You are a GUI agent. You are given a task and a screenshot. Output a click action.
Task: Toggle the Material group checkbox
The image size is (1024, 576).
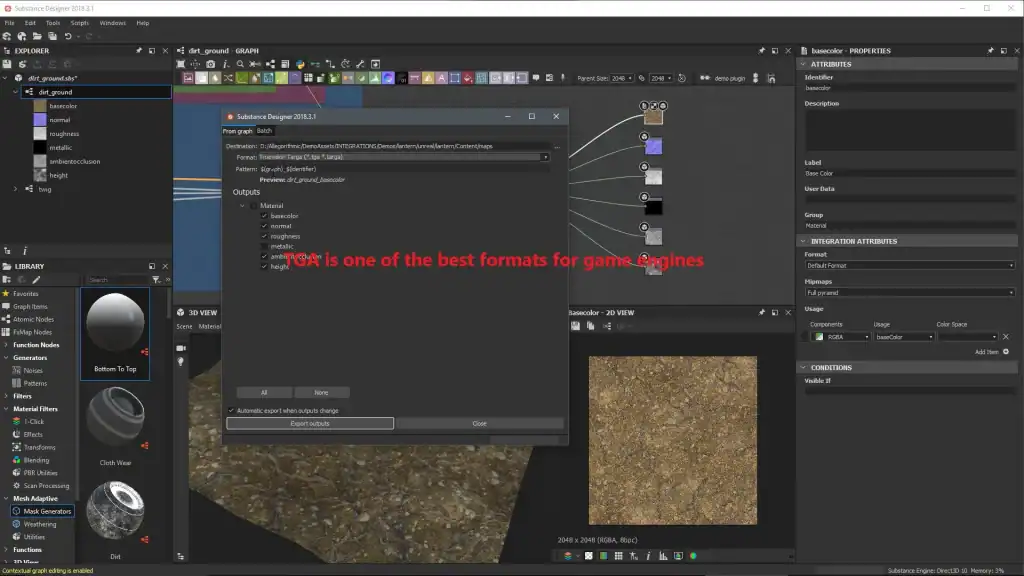click(253, 206)
